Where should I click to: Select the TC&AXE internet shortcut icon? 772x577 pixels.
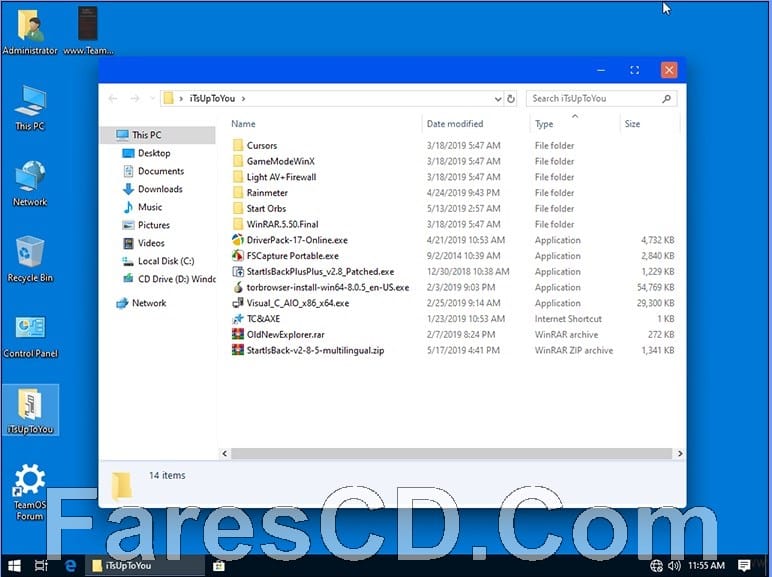click(238, 319)
